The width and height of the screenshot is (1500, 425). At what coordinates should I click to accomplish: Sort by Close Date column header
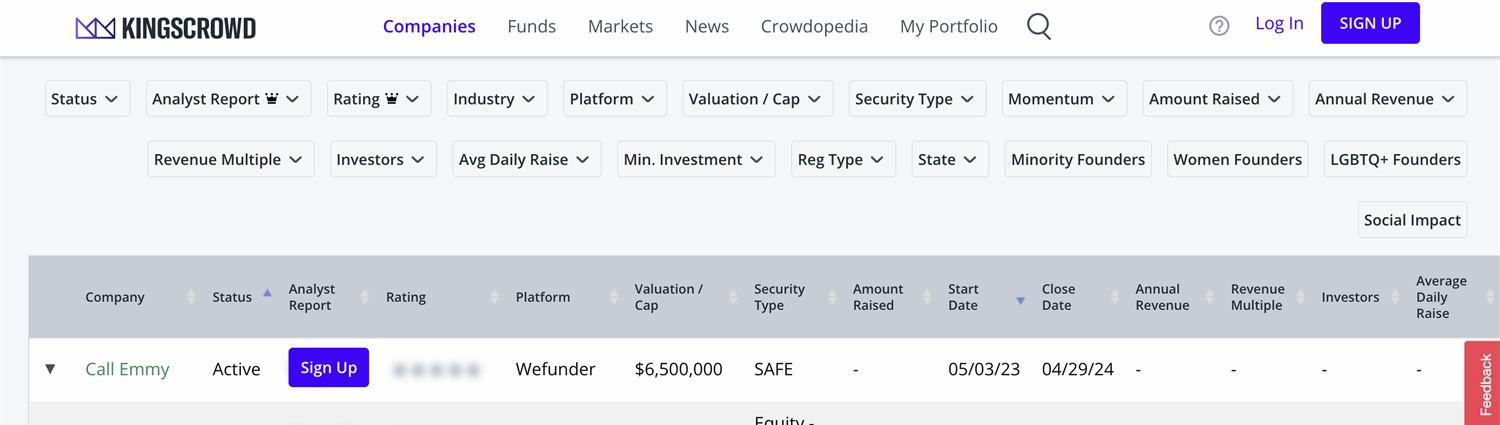point(1059,297)
